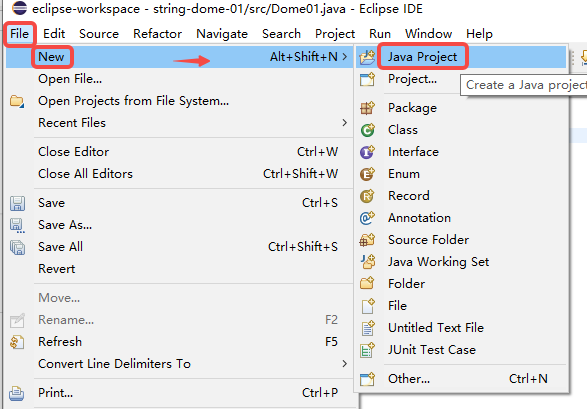Choose Recent Files entry

(180, 123)
